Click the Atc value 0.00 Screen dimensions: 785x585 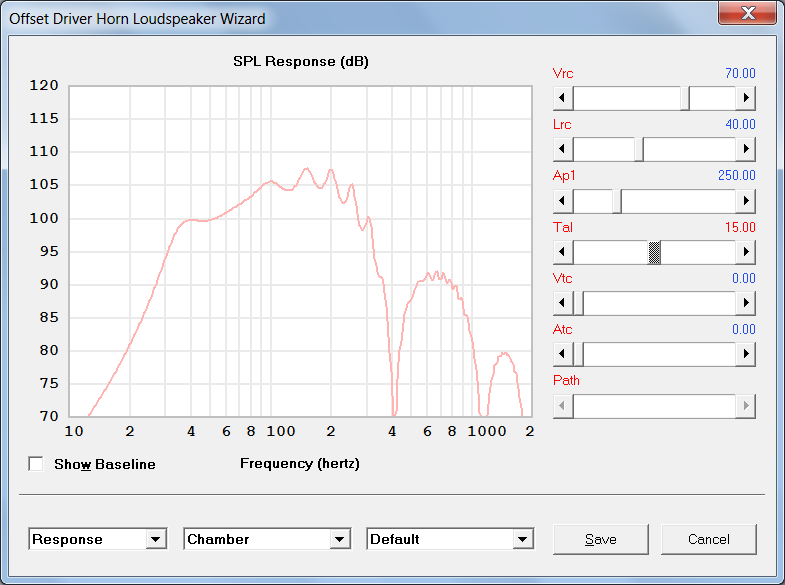pos(743,329)
